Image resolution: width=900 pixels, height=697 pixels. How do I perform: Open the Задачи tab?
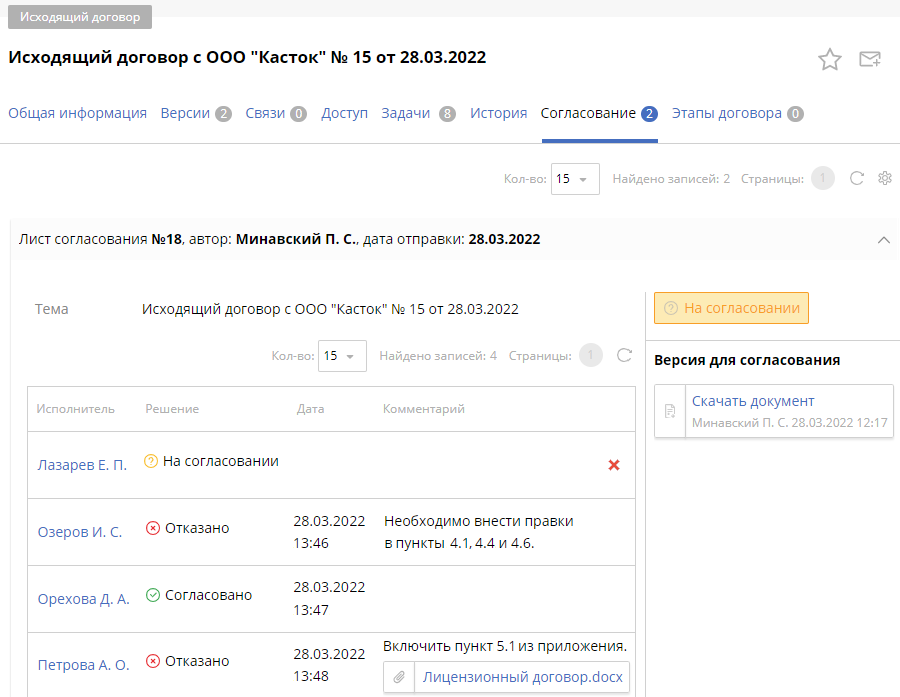click(418, 114)
